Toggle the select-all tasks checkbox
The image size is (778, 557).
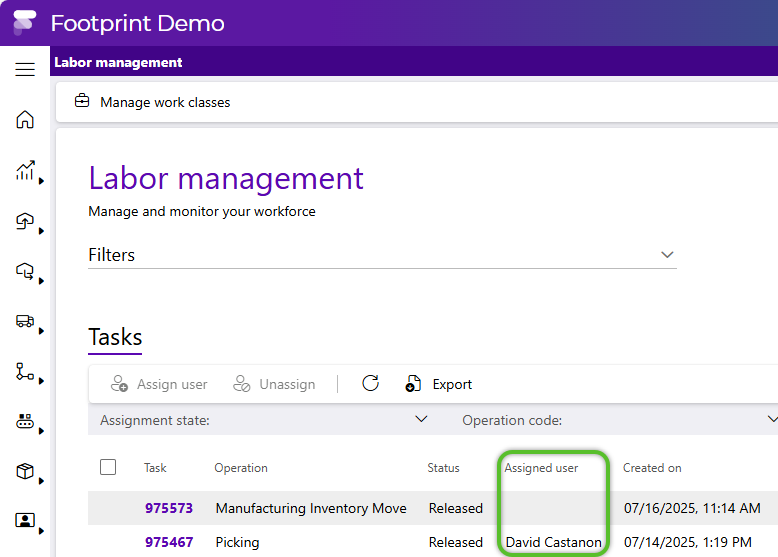(108, 467)
